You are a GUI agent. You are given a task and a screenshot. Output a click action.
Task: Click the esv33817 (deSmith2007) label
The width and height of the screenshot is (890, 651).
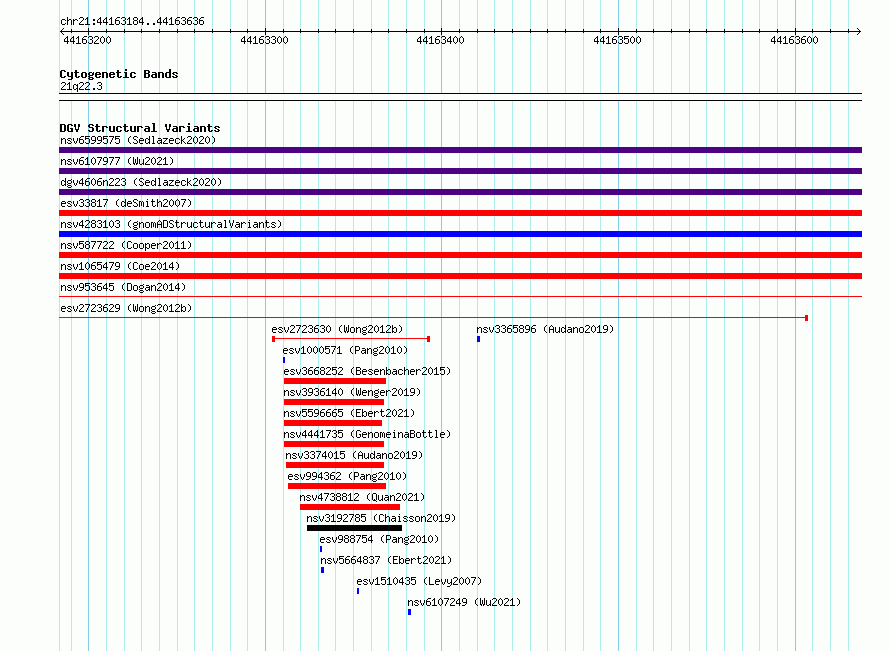coord(126,203)
